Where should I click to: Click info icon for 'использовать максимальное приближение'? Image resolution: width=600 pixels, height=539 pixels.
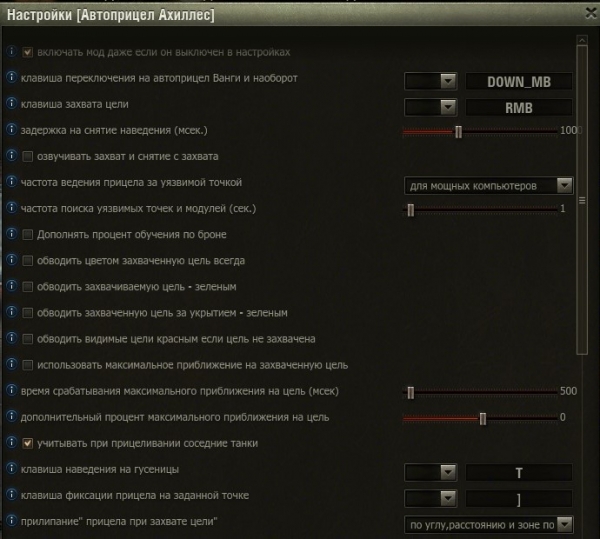tap(11, 364)
